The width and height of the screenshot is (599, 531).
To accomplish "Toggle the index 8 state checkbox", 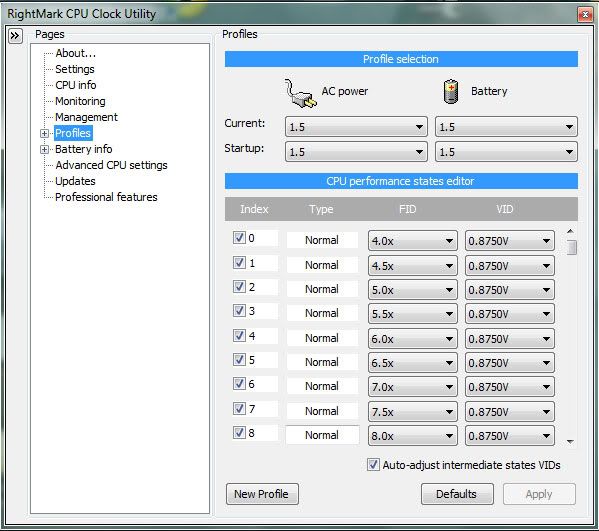I will click(239, 432).
